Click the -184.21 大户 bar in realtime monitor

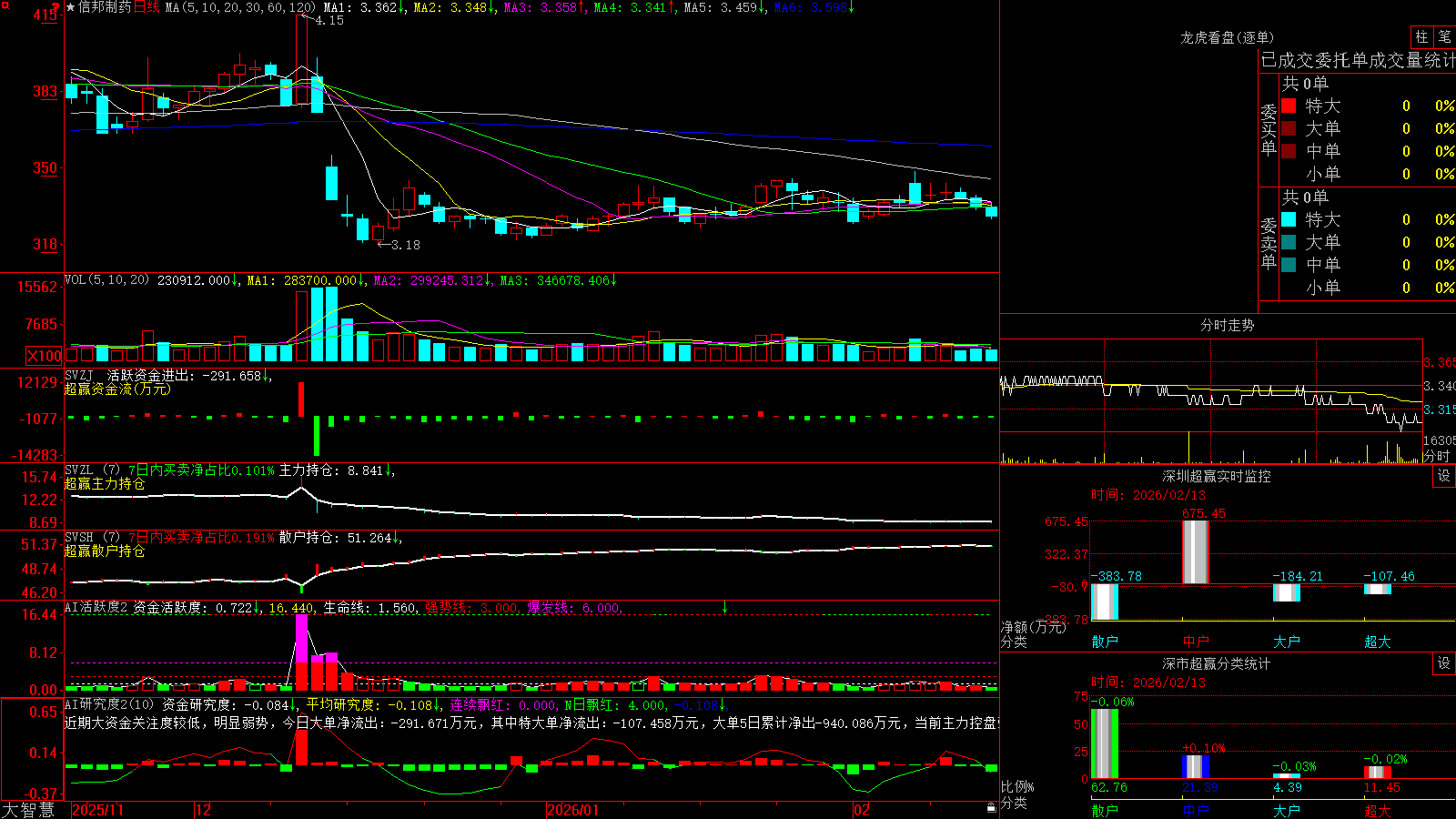coord(1286,592)
